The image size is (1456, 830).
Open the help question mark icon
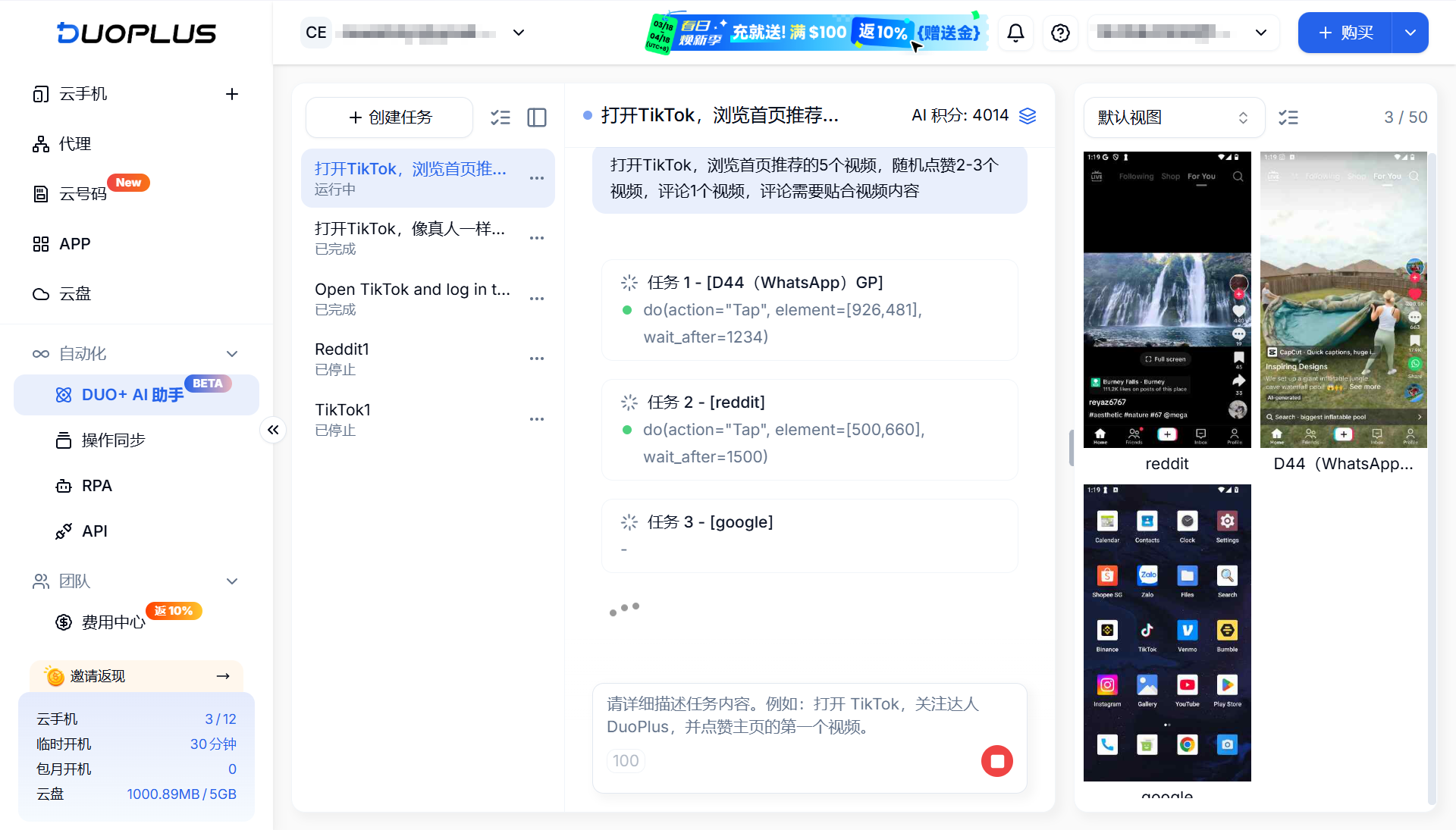coord(1060,33)
